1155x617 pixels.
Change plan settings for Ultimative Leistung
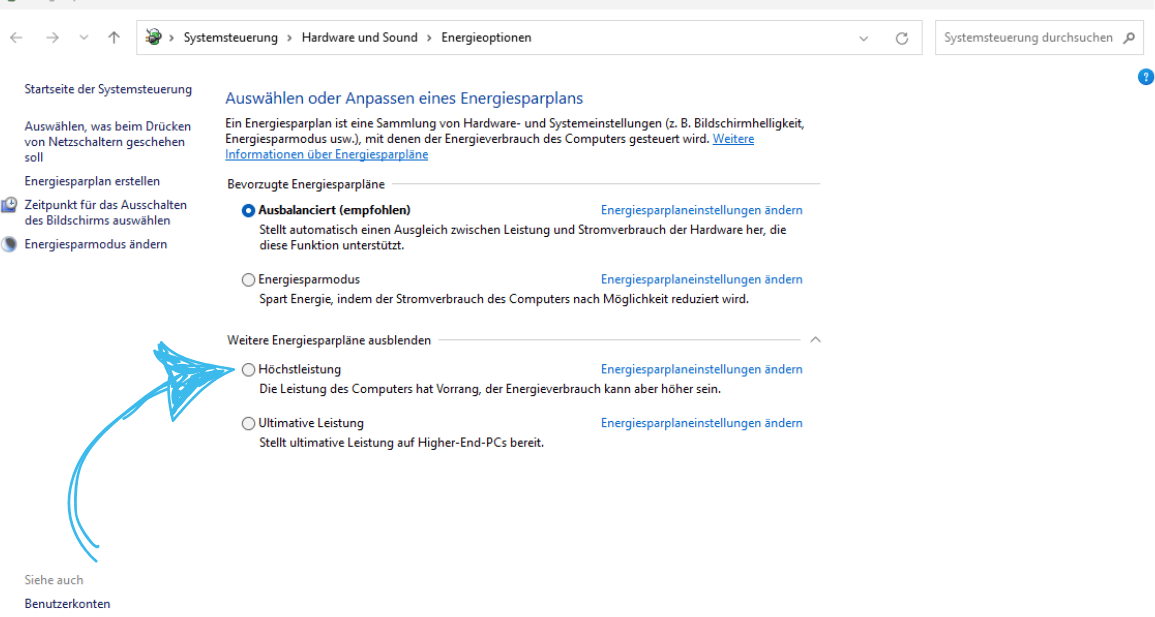coord(701,423)
